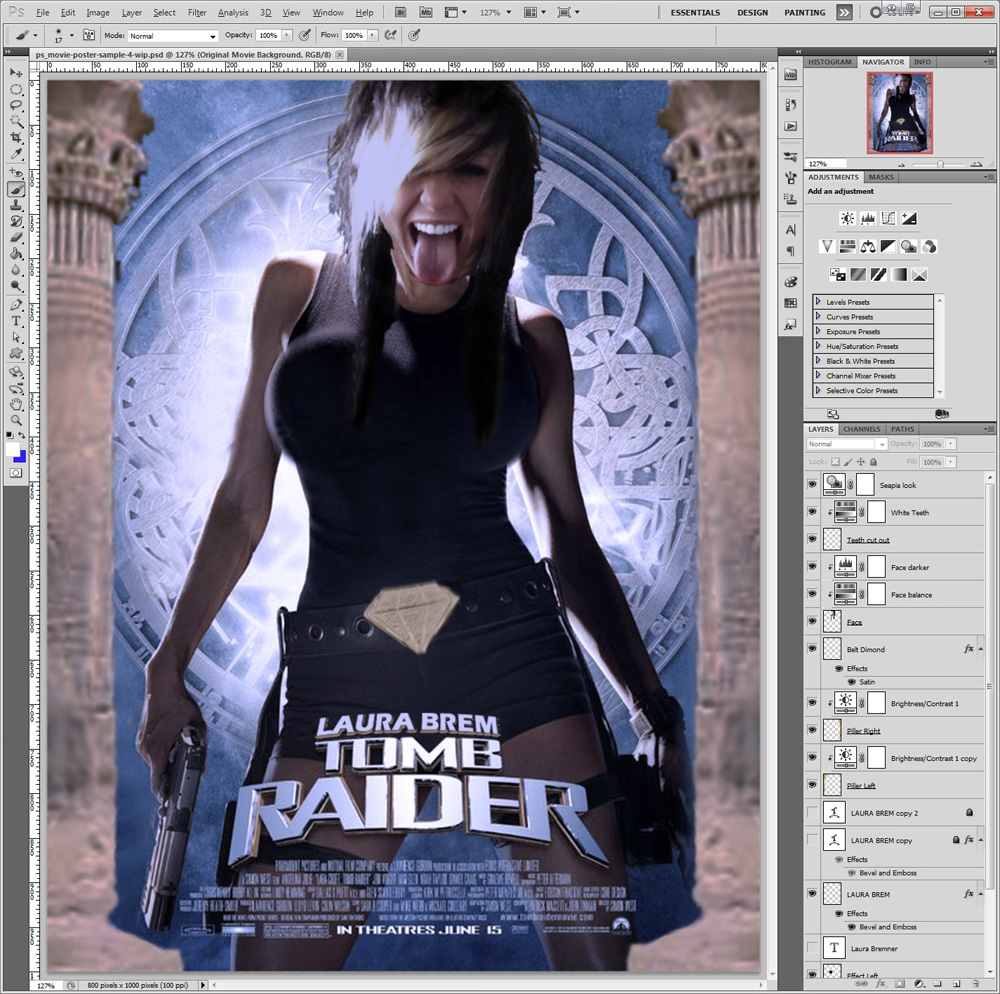Switch to the Histogram tab
Screen dimensions: 1000x994
point(830,62)
